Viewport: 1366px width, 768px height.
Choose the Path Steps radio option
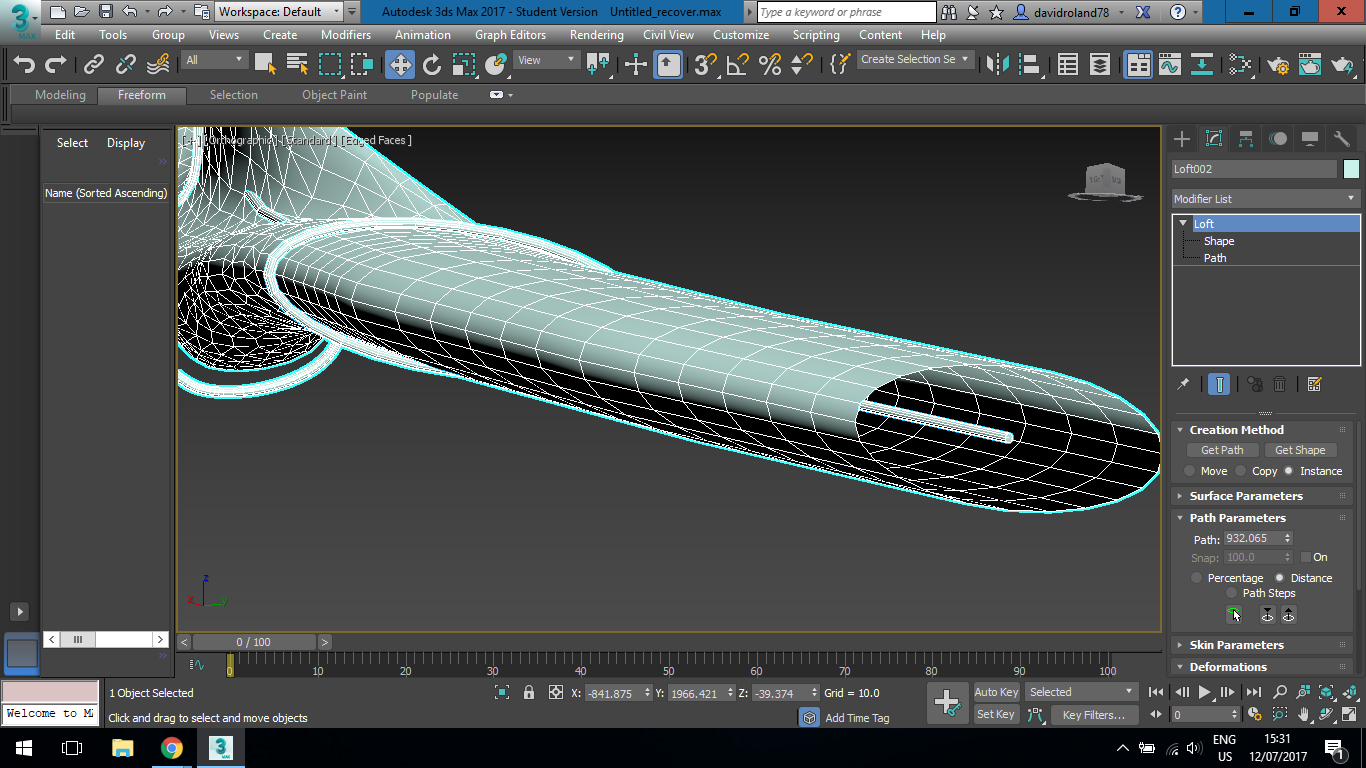pyautogui.click(x=1232, y=593)
